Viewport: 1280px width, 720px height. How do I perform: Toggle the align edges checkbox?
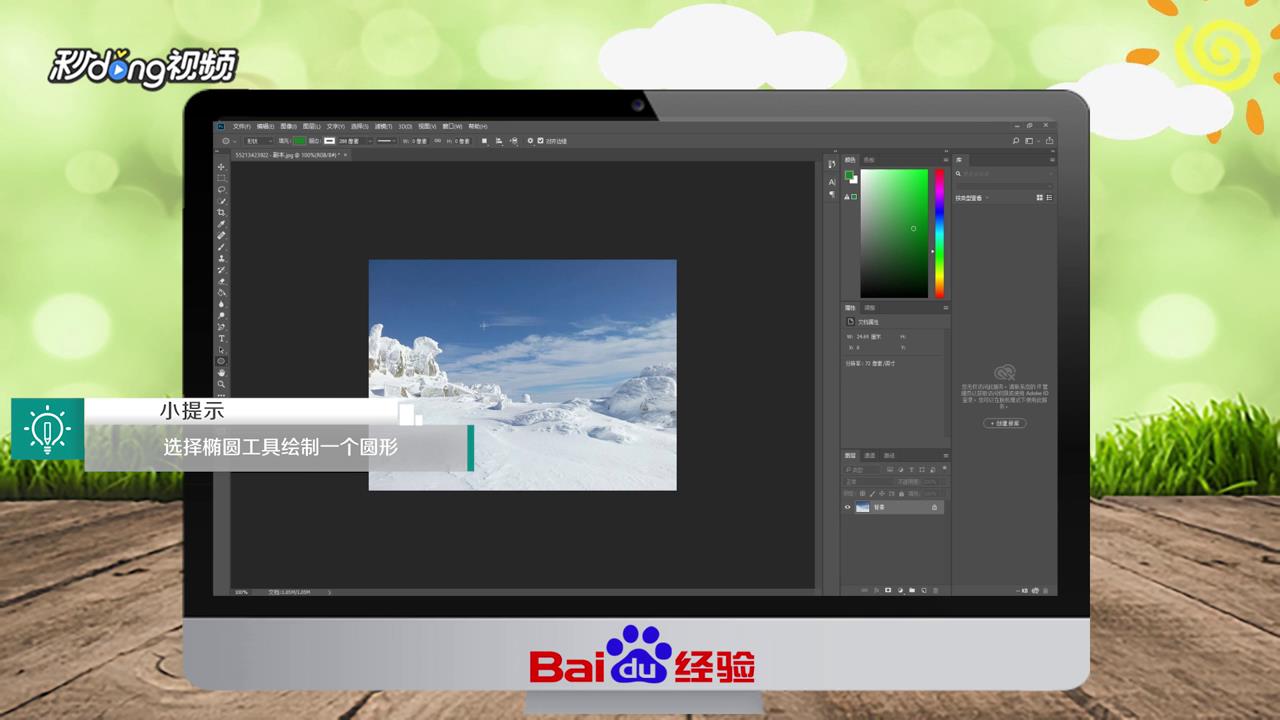541,141
